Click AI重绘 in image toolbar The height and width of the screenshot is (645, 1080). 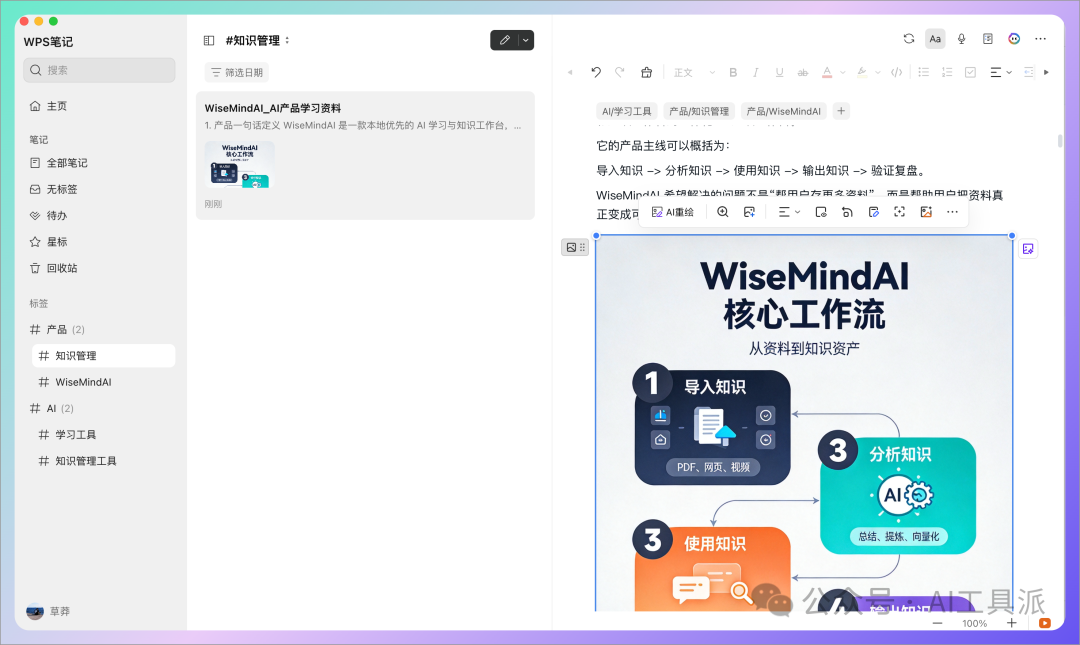click(672, 212)
